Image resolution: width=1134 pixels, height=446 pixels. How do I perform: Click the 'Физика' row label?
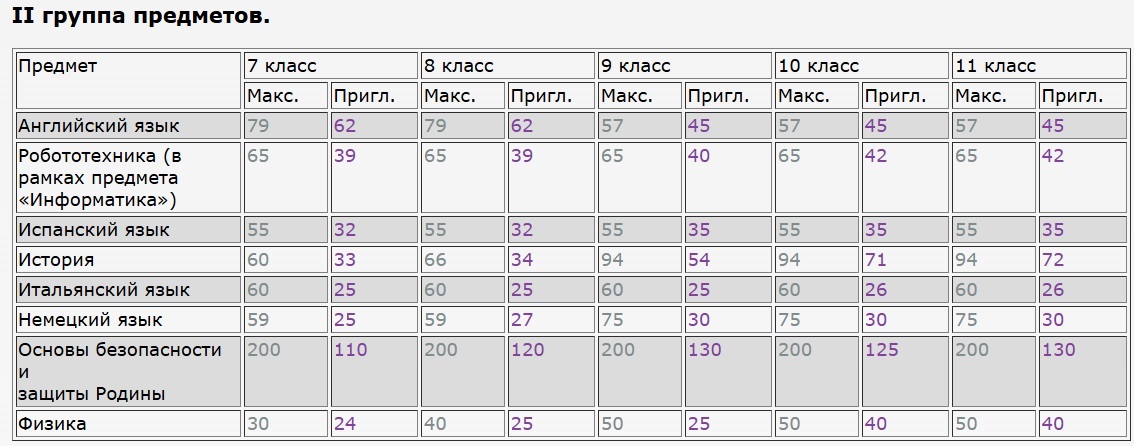(x=52, y=424)
